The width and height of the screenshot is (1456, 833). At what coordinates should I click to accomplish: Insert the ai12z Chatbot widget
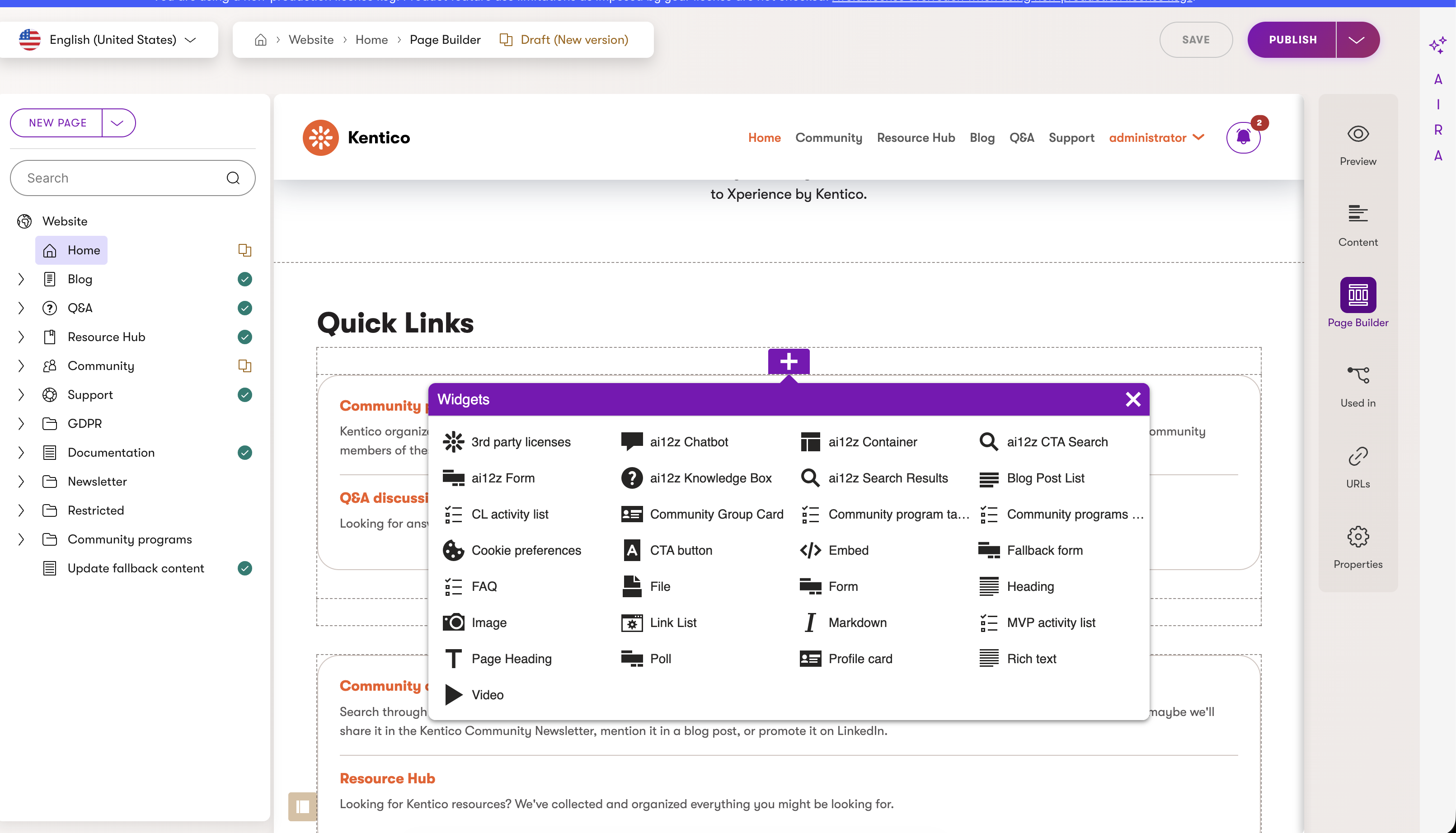tap(689, 441)
